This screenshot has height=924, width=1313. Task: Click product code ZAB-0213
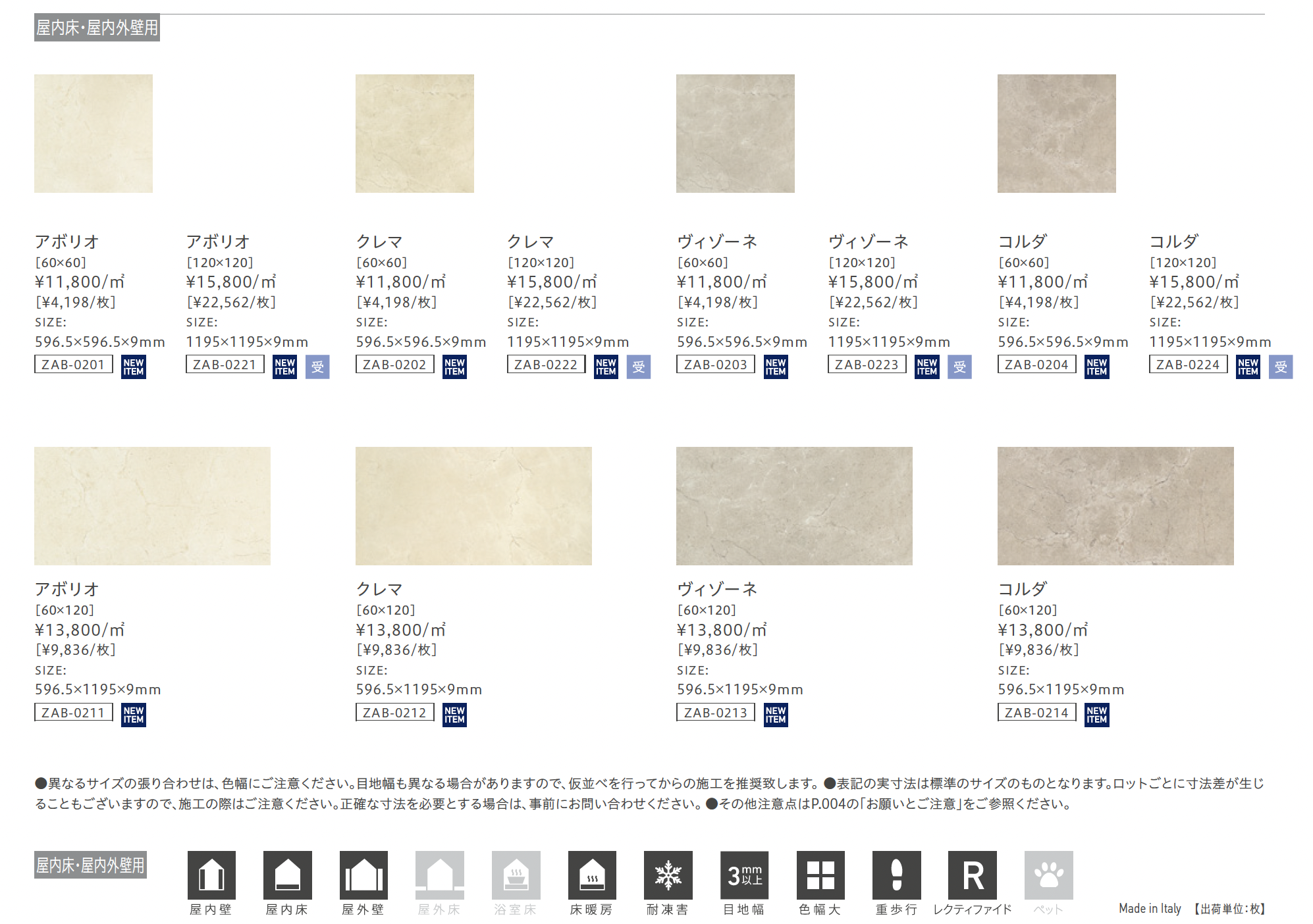pos(715,712)
